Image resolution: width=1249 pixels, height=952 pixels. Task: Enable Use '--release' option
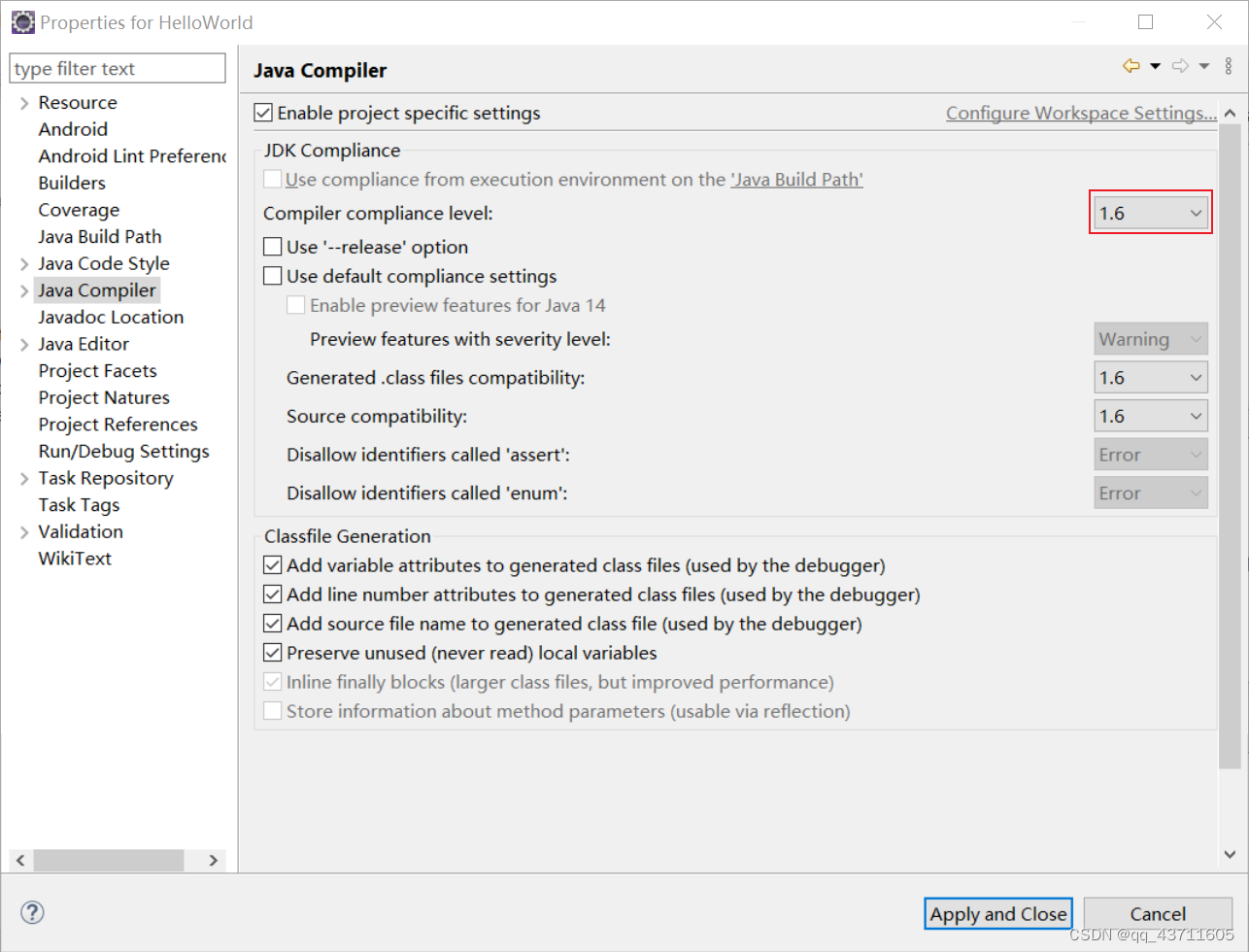[x=272, y=246]
